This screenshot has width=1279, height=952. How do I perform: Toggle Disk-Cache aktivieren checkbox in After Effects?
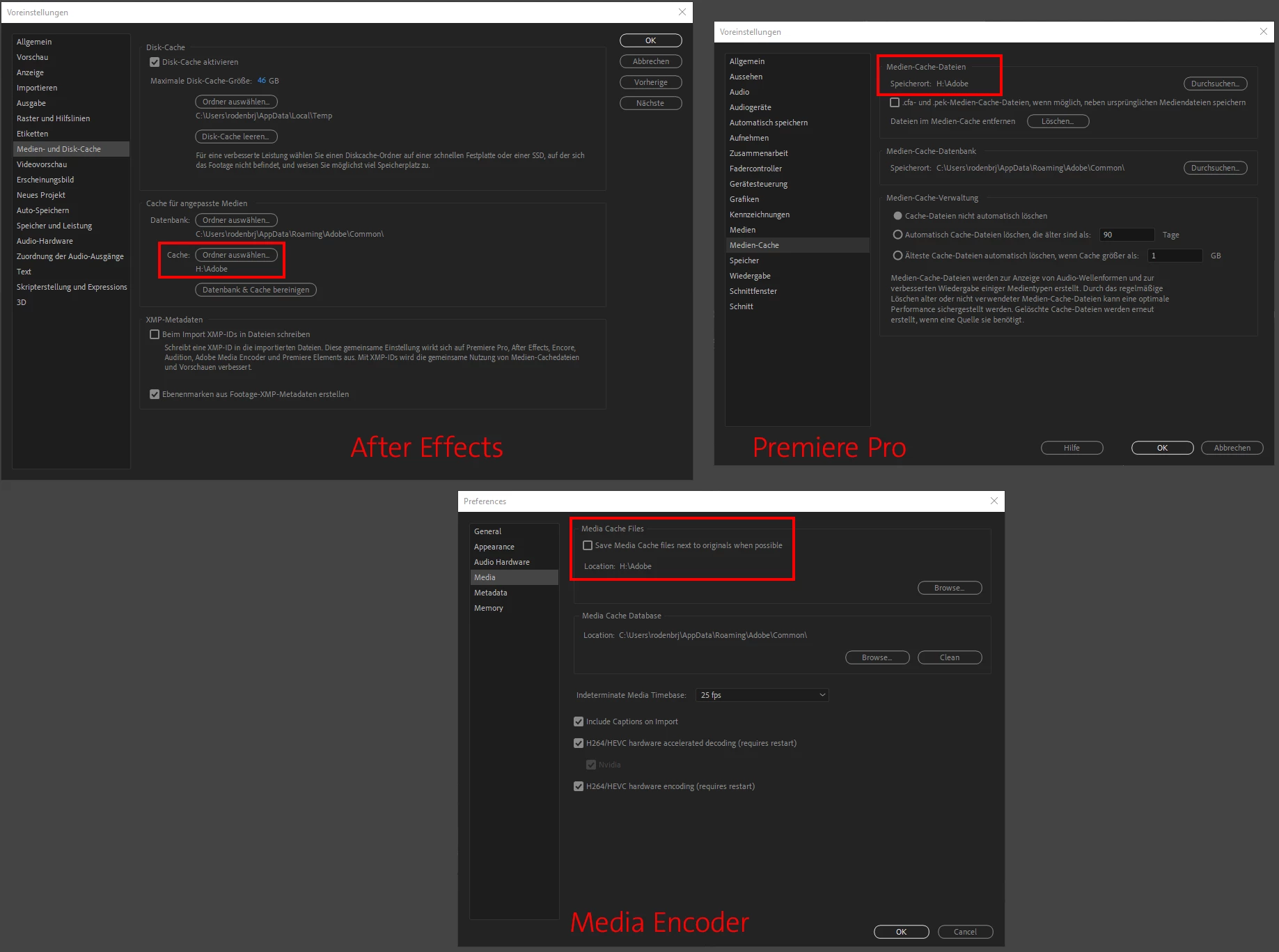click(155, 62)
